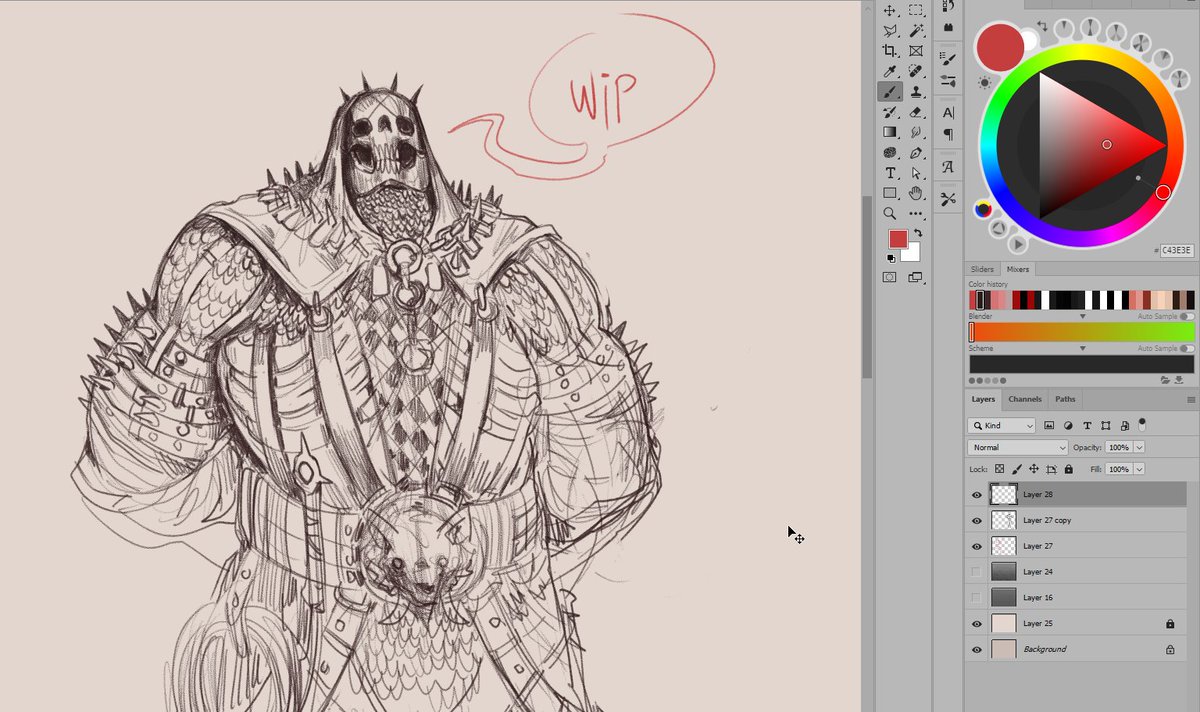This screenshot has width=1200, height=712.
Task: Switch to the Sliders tab
Action: click(x=983, y=269)
